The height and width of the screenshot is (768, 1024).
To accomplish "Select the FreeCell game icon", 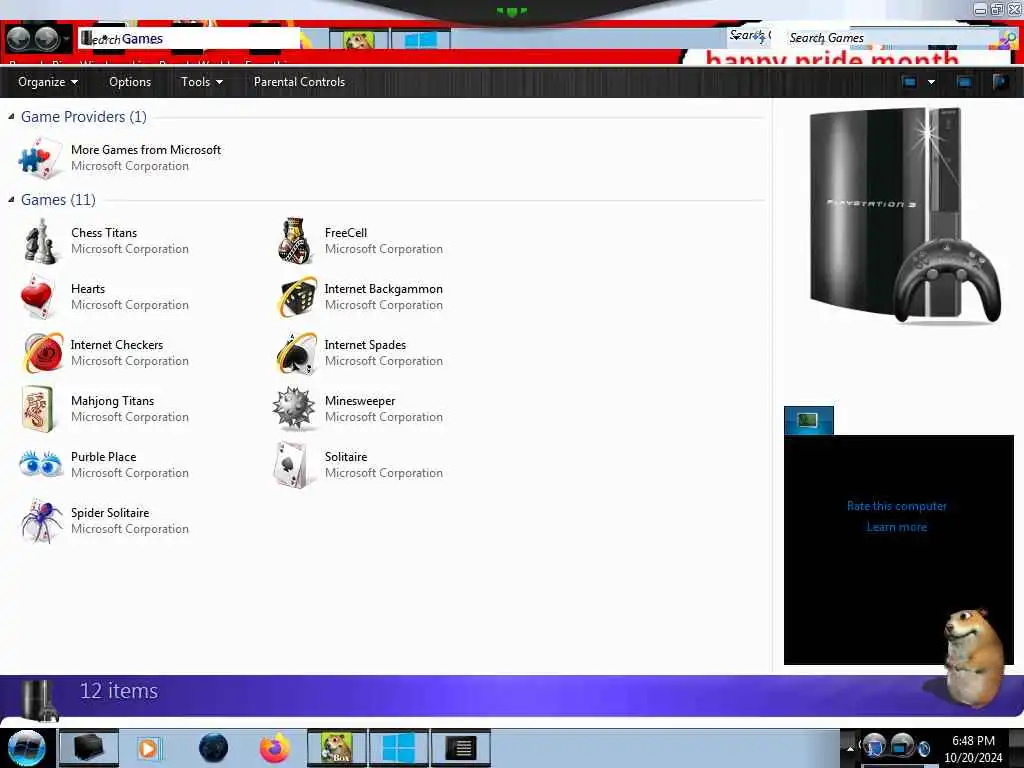I will [x=294, y=241].
